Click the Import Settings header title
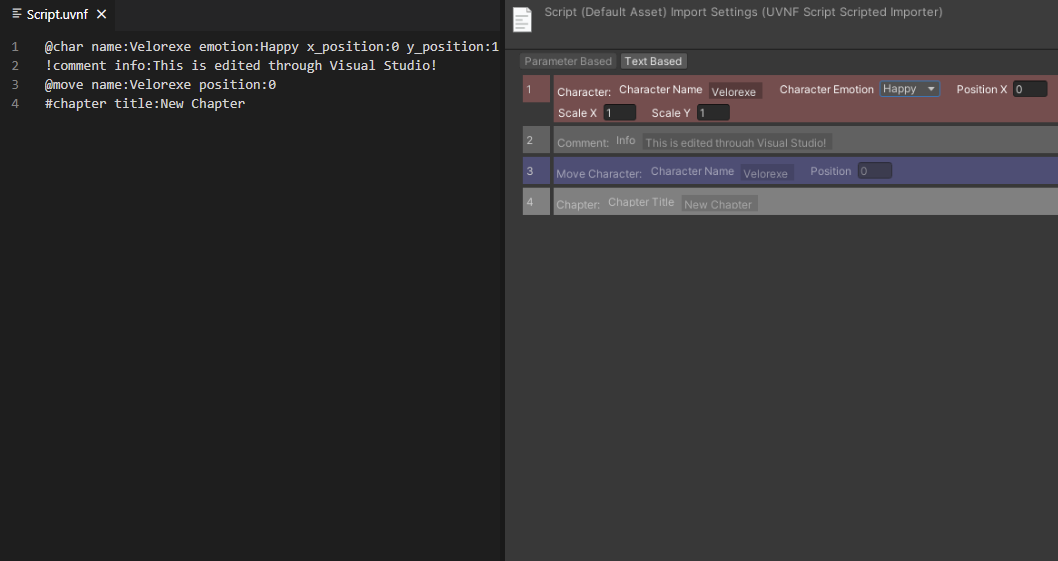Image resolution: width=1058 pixels, height=561 pixels. tap(744, 12)
